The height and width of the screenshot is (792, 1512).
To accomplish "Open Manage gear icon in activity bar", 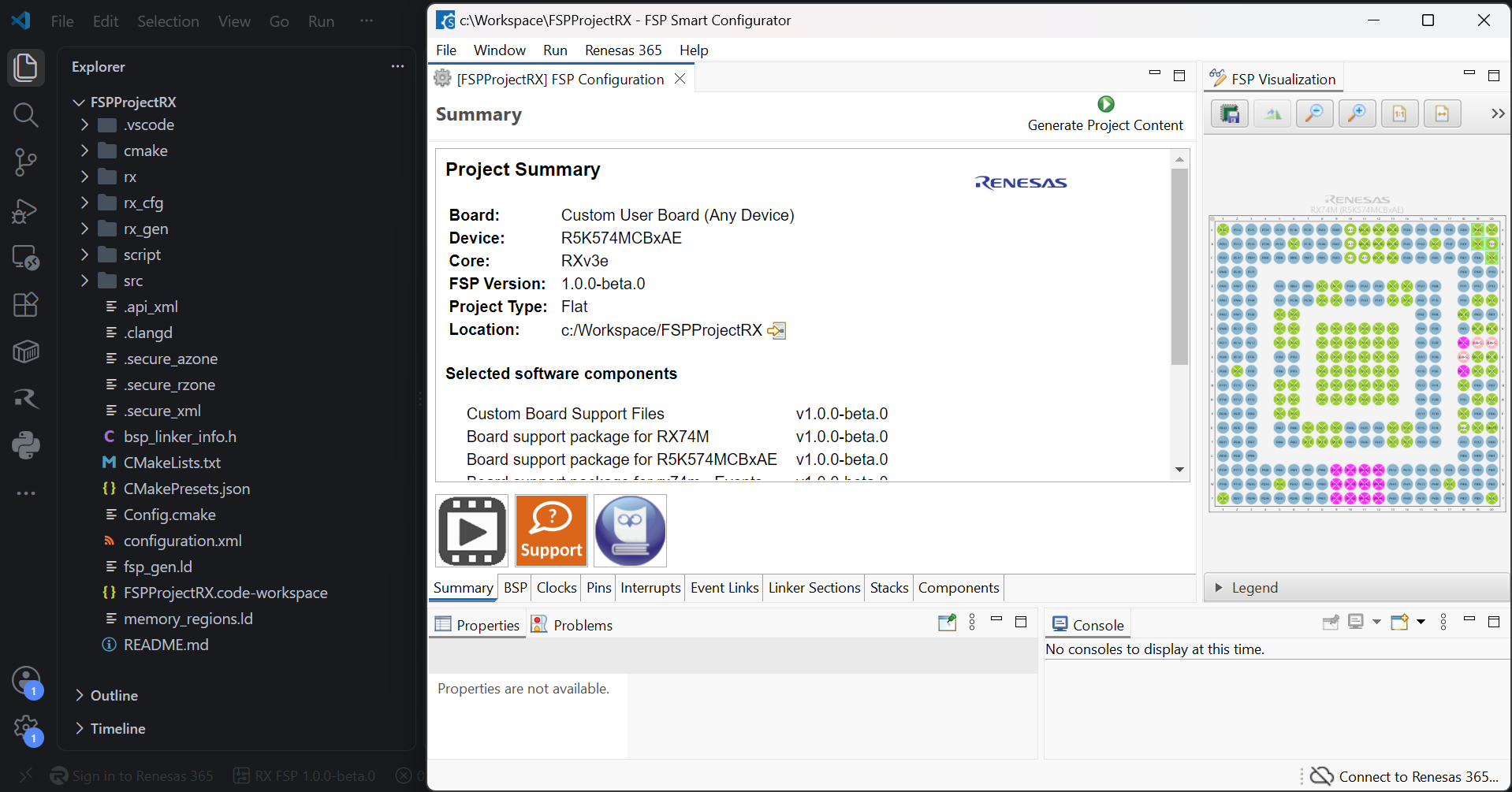I will (x=26, y=728).
